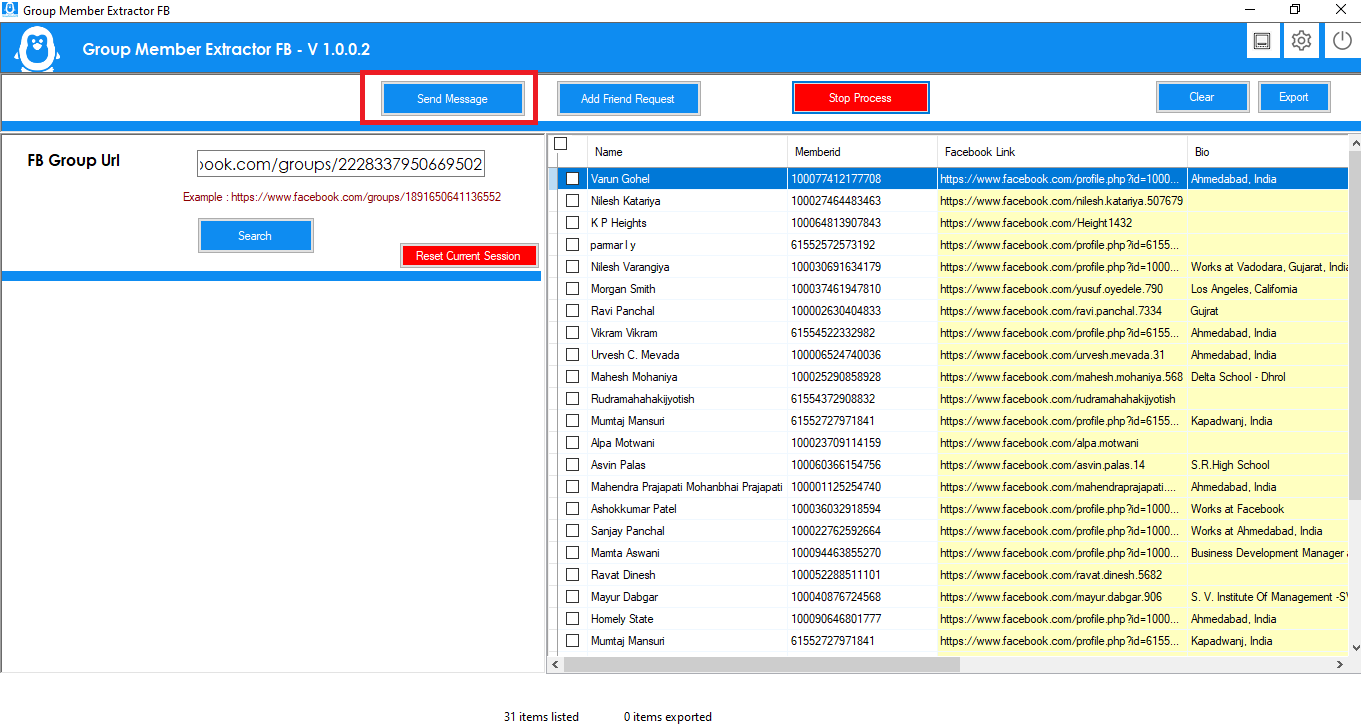
Task: Select the checkbox for Mamta Aswani
Action: click(572, 553)
